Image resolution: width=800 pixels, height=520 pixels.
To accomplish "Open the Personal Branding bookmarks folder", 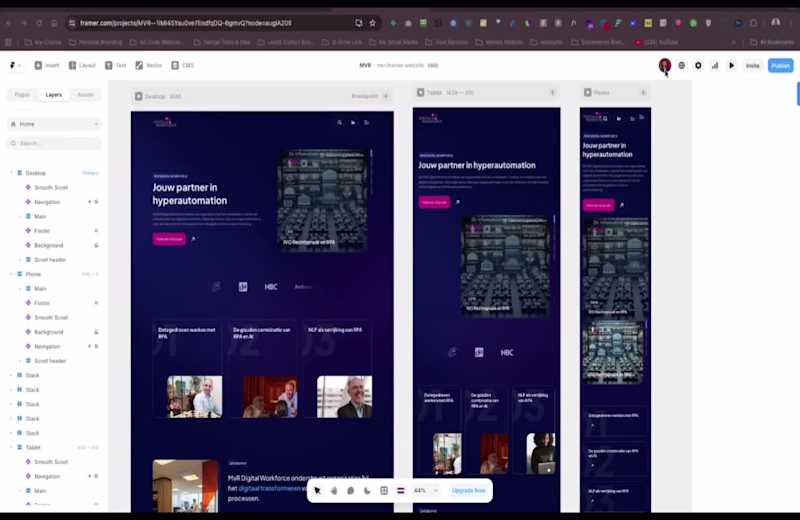I will 95,42.
